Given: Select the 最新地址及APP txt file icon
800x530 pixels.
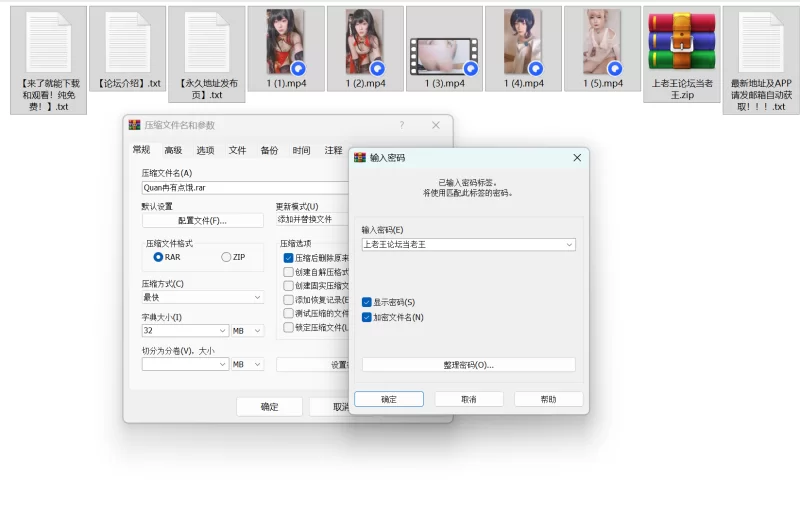Looking at the screenshot, I should click(761, 42).
